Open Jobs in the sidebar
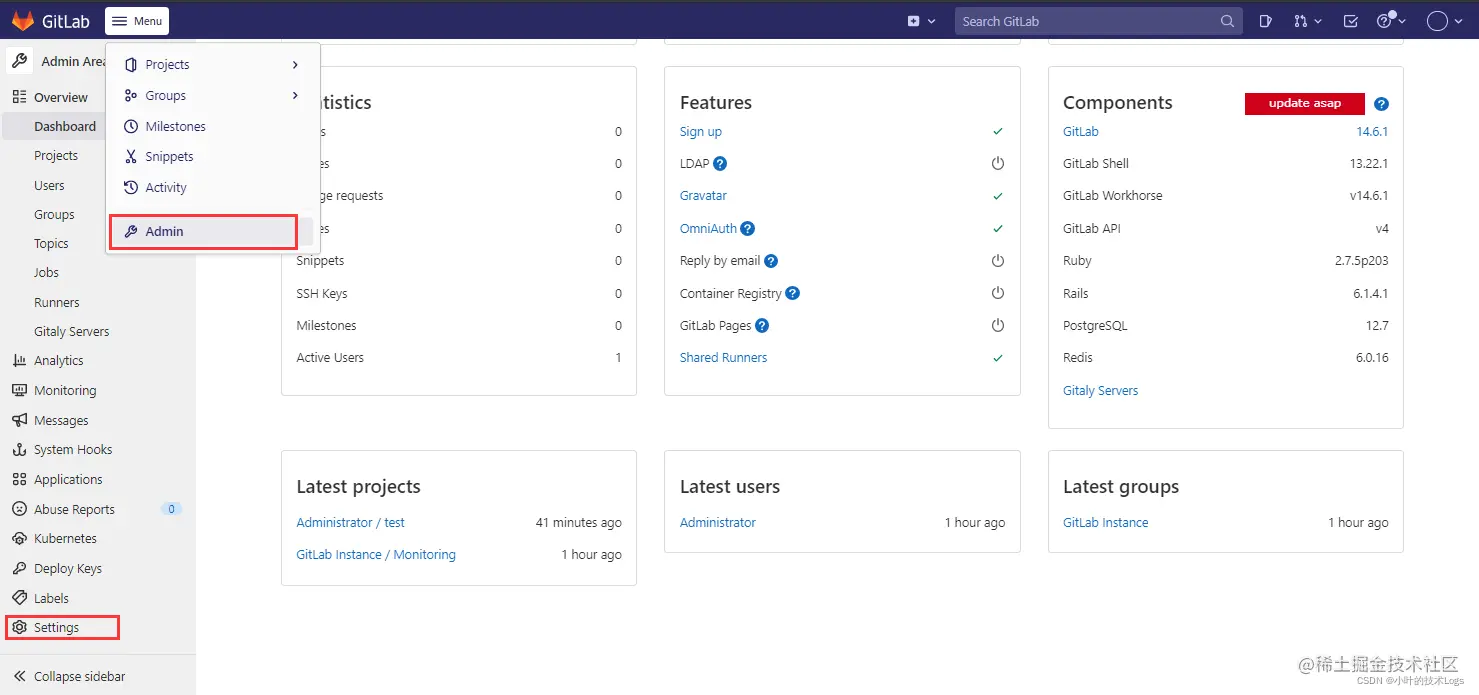The height and width of the screenshot is (695, 1479). click(46, 272)
